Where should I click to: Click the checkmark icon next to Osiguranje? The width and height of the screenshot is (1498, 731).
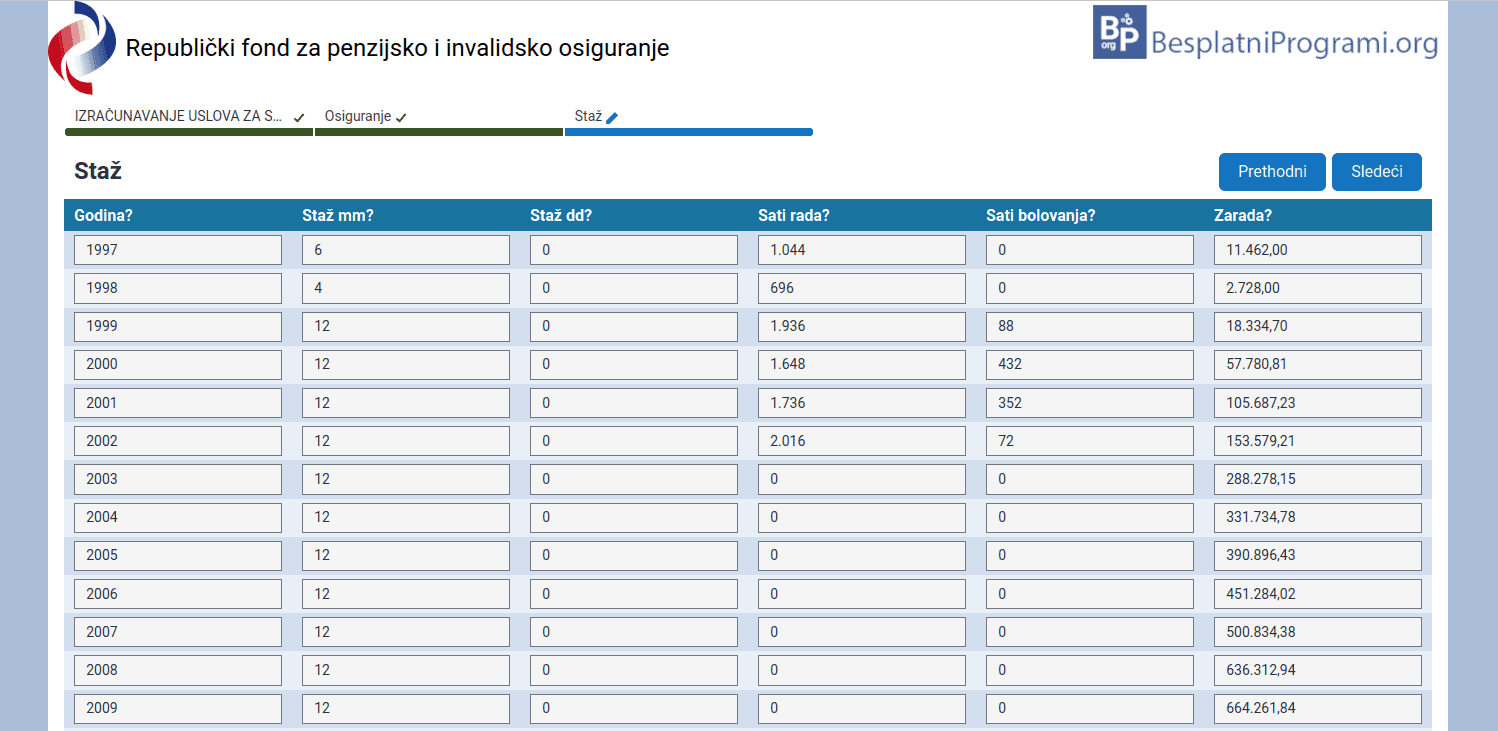[x=401, y=117]
